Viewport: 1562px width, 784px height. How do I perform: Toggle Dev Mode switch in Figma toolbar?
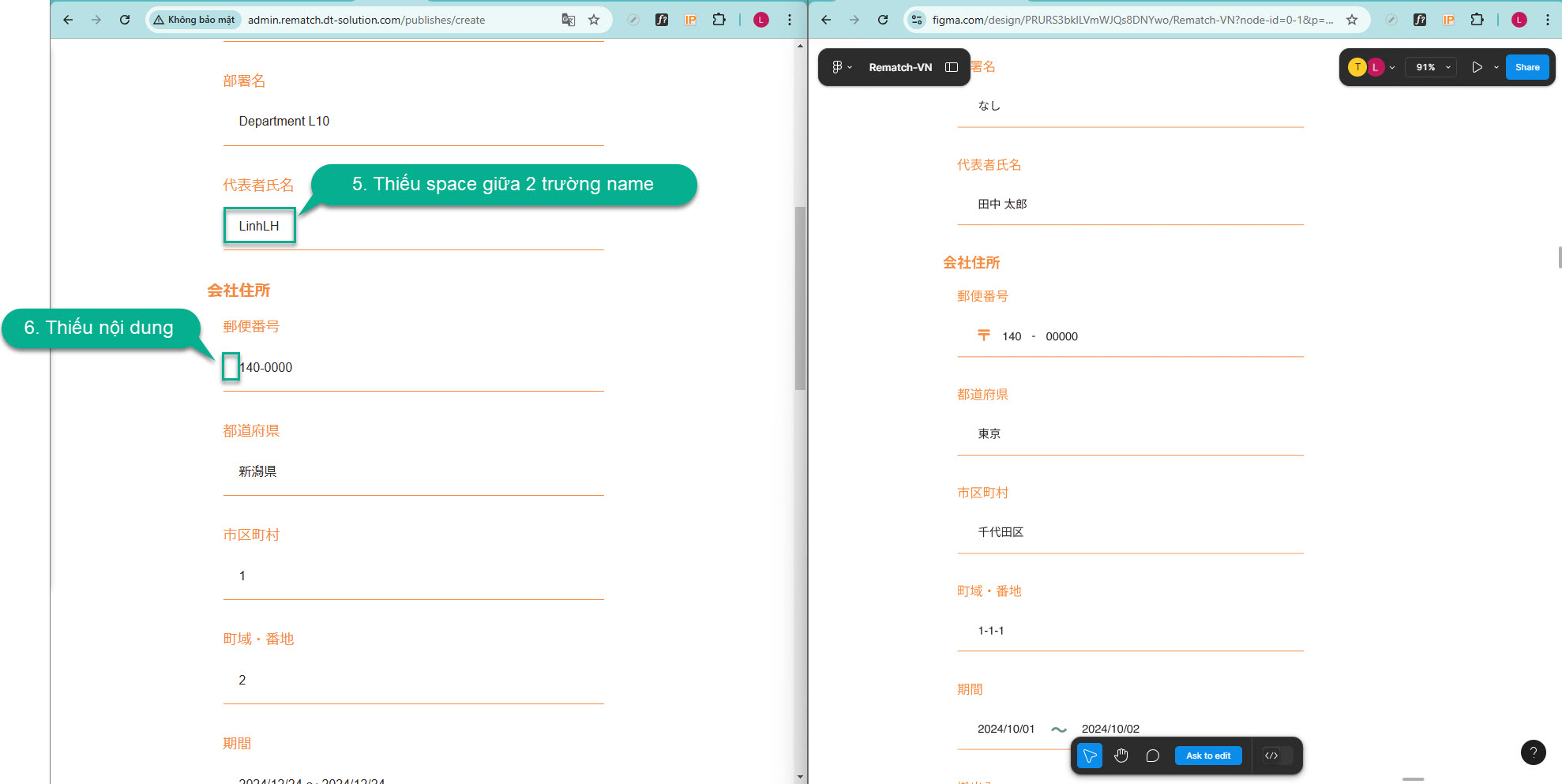click(x=1277, y=756)
